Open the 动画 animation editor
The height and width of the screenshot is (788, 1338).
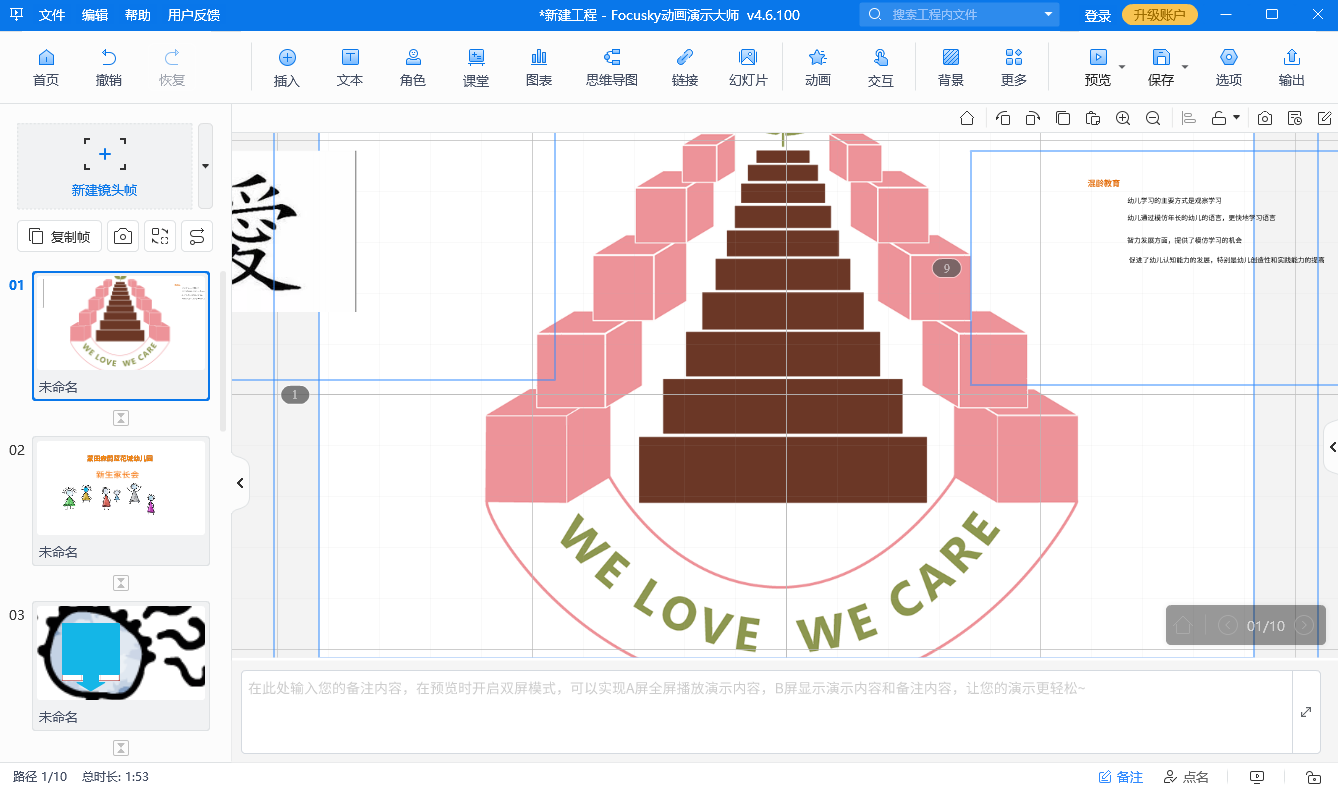click(818, 67)
